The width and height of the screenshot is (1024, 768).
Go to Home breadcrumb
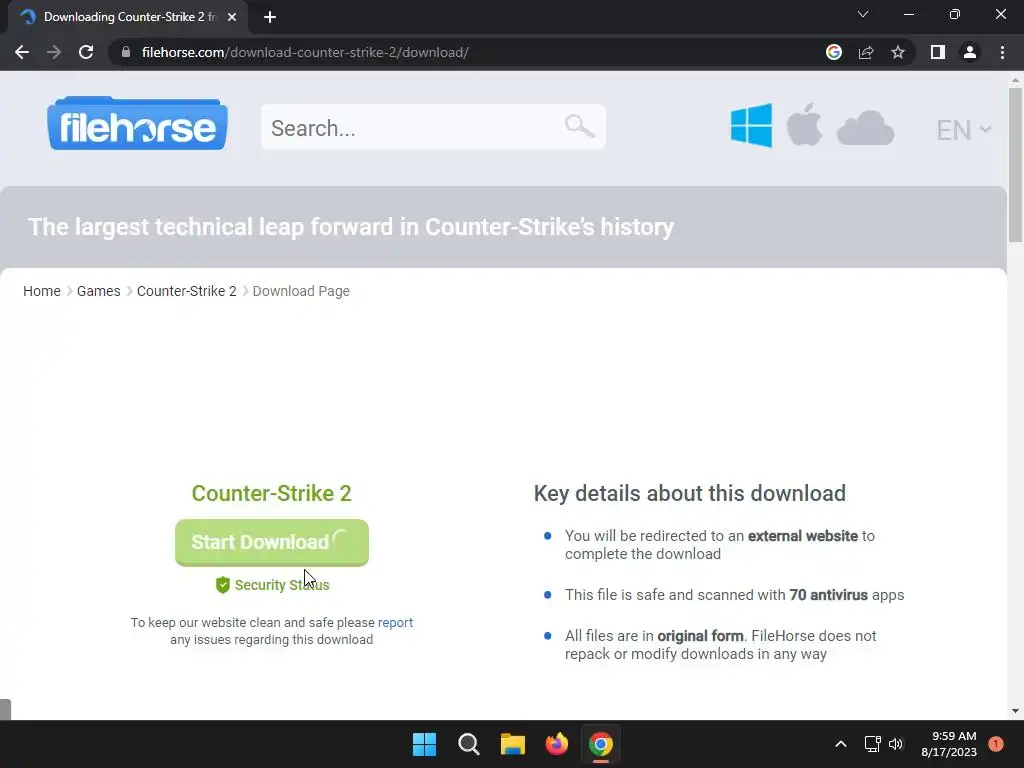42,291
